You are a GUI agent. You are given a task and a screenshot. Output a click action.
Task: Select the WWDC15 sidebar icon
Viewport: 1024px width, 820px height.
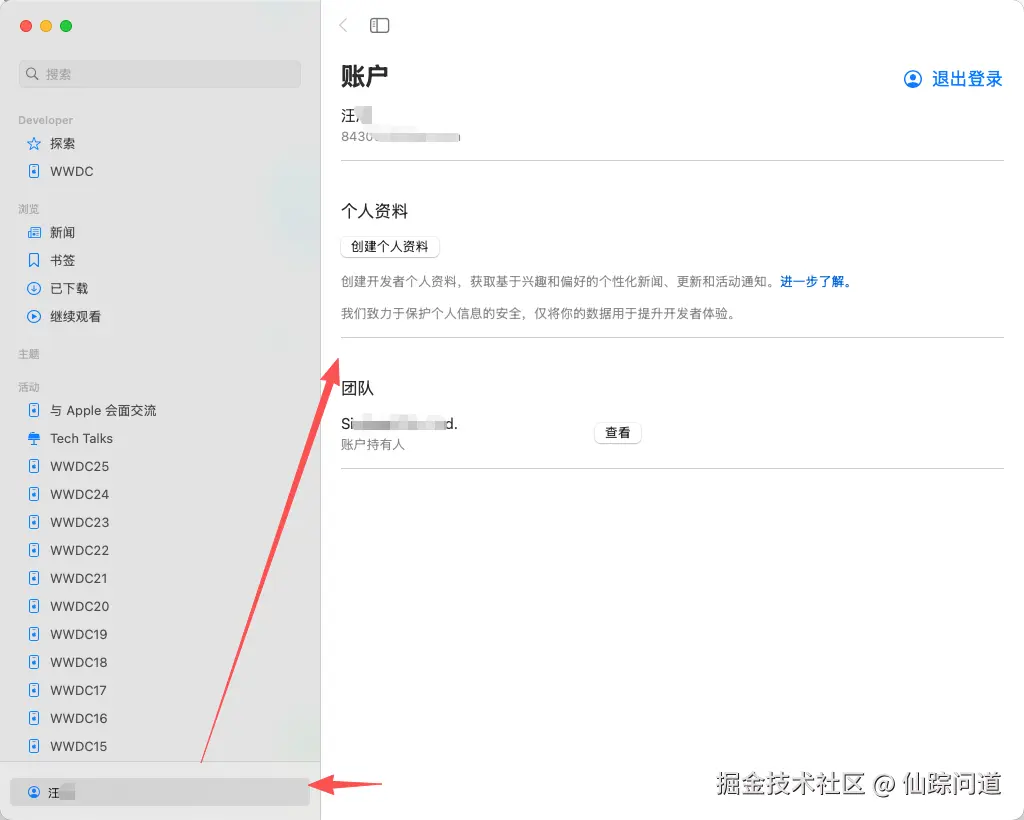coord(34,746)
